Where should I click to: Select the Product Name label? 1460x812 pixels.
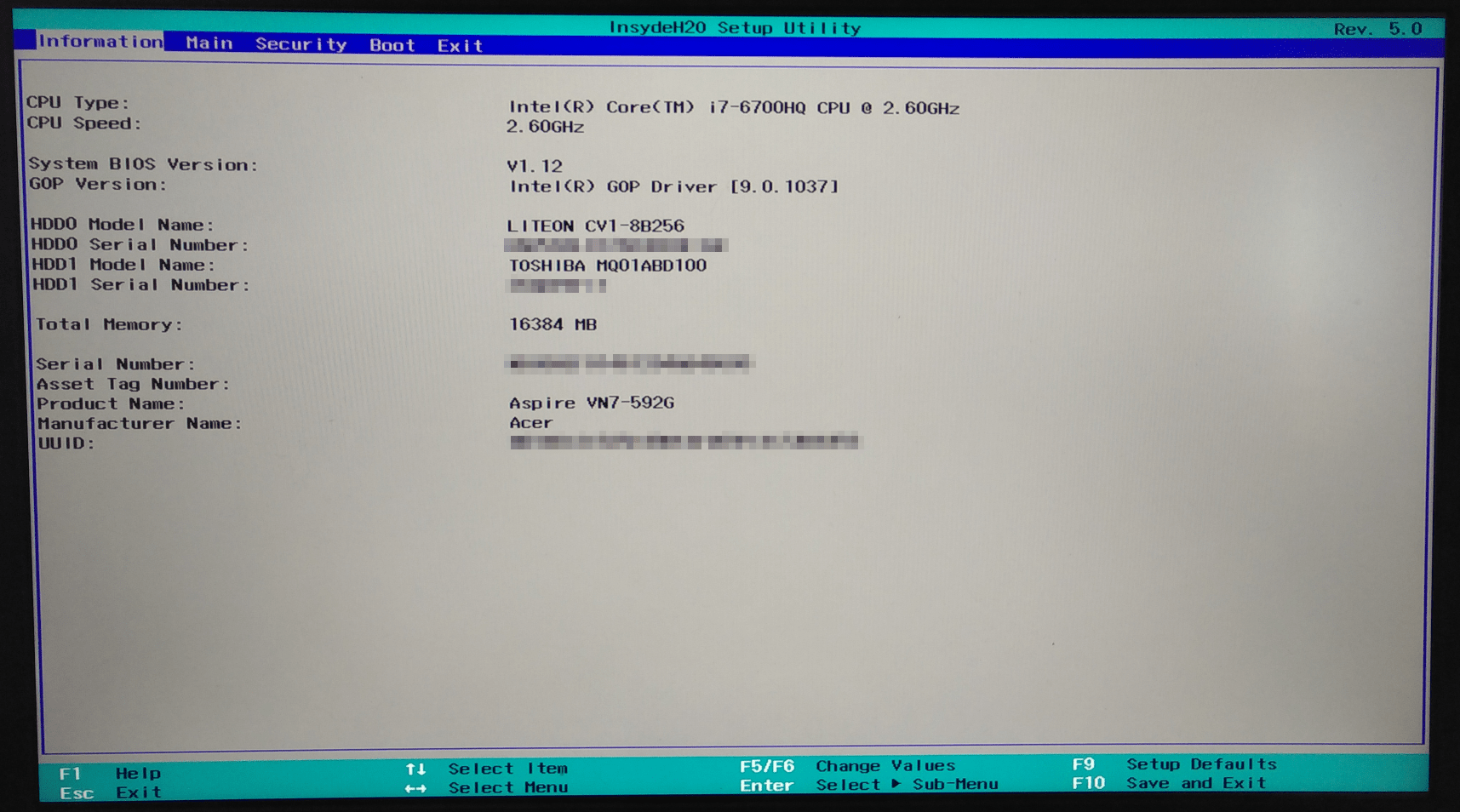[x=111, y=403]
